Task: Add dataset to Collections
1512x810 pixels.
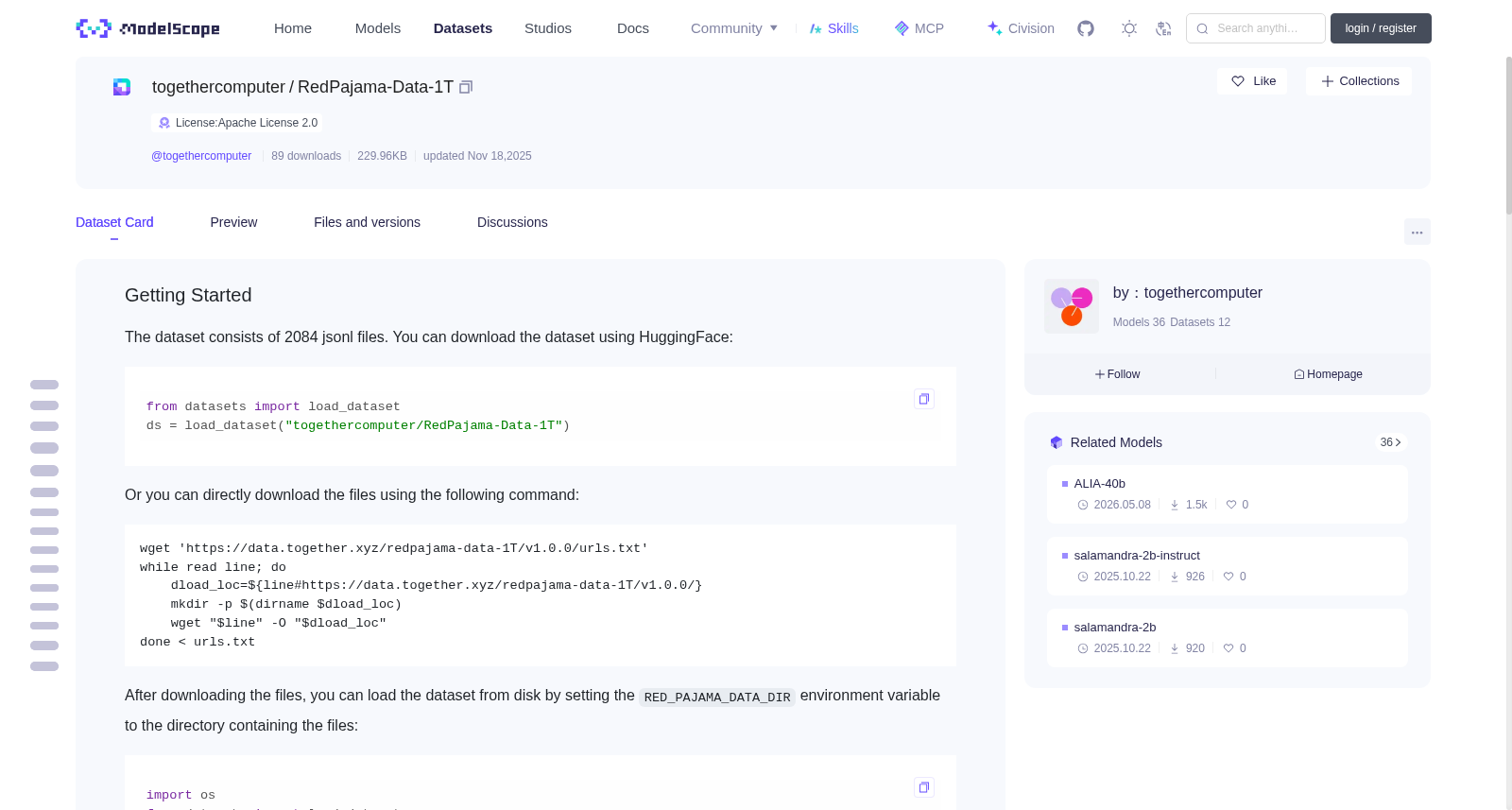Action: coord(1359,81)
